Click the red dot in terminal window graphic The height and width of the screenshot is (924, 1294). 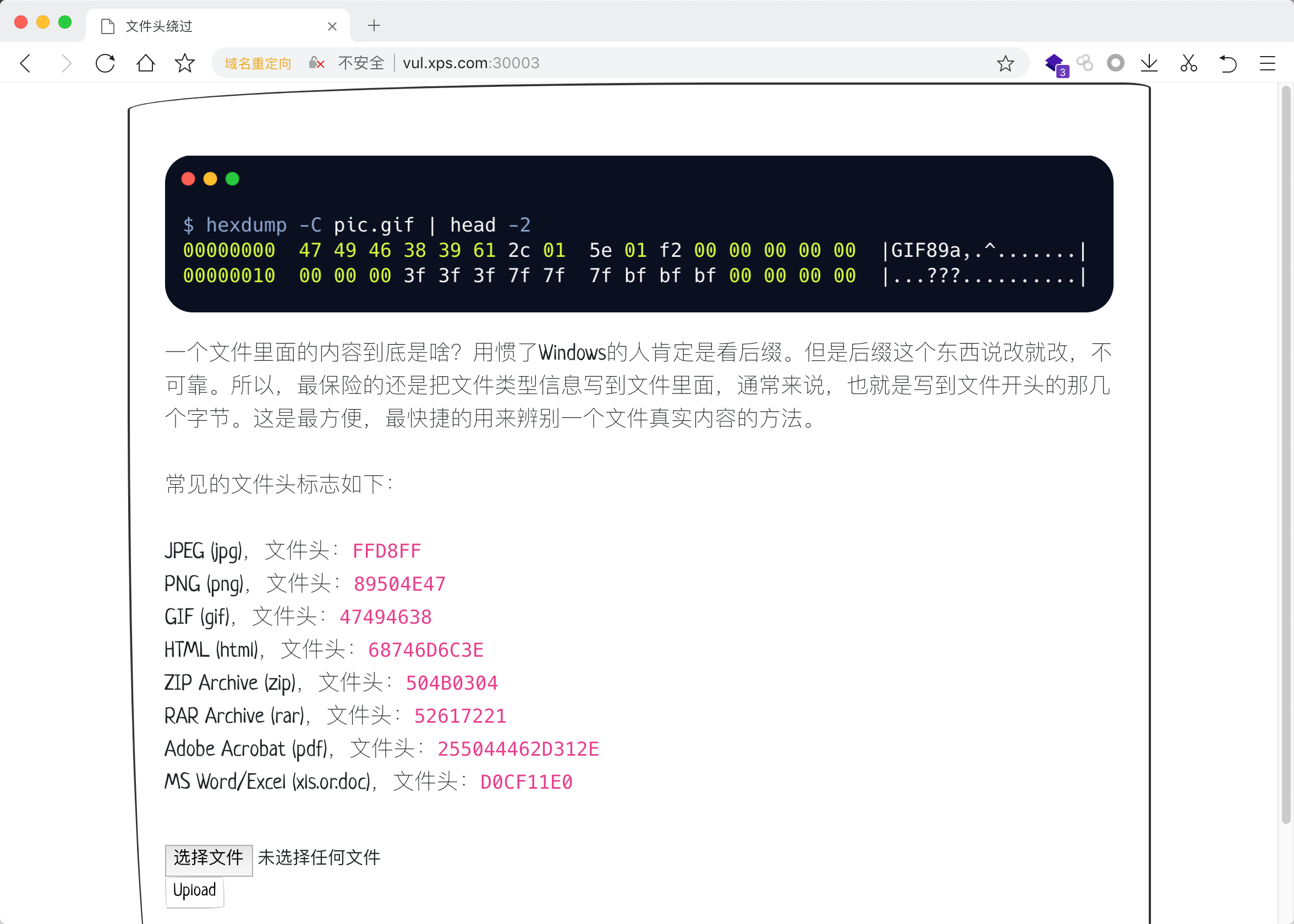point(188,179)
